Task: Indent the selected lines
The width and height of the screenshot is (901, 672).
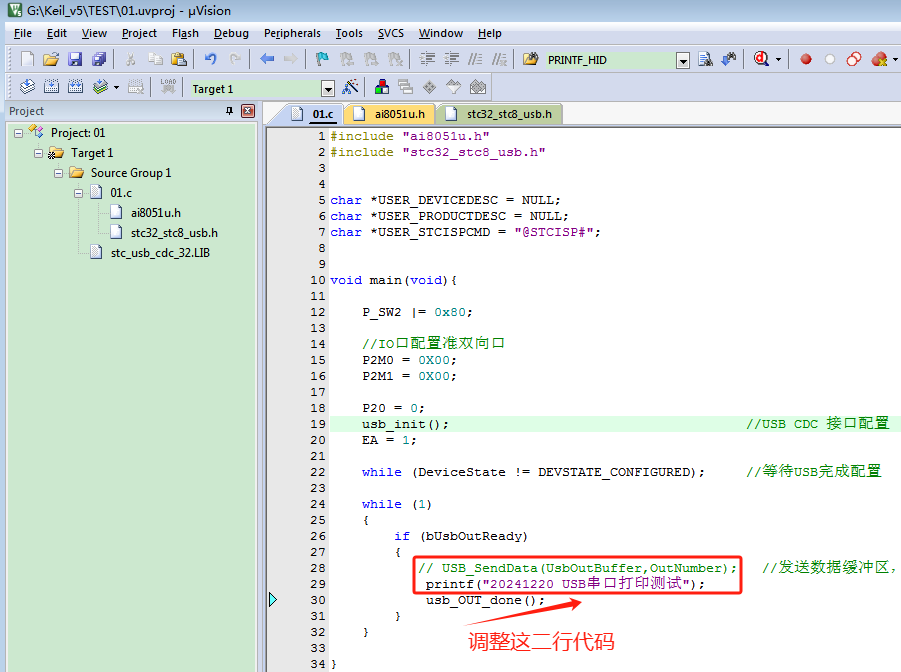Action: click(x=427, y=59)
